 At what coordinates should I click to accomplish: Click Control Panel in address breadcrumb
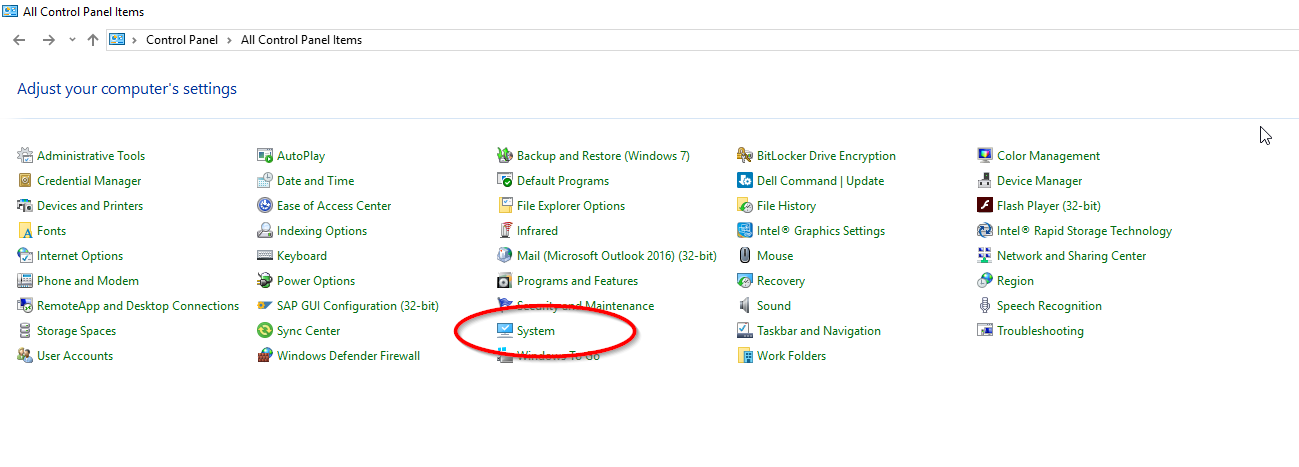point(184,40)
